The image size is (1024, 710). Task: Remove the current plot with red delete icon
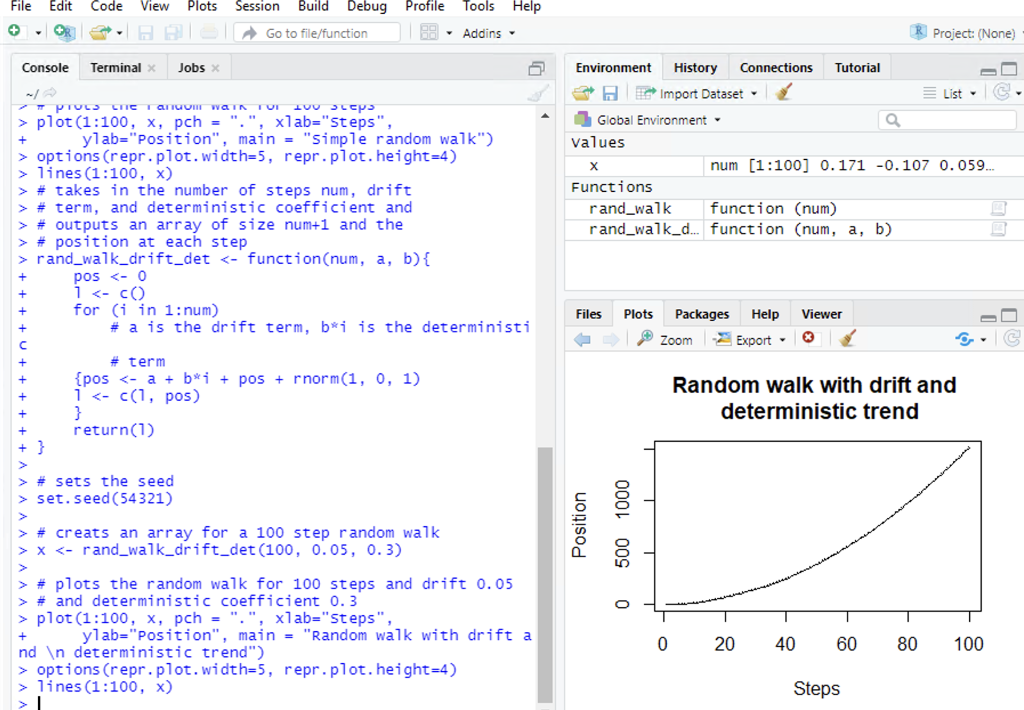(808, 338)
